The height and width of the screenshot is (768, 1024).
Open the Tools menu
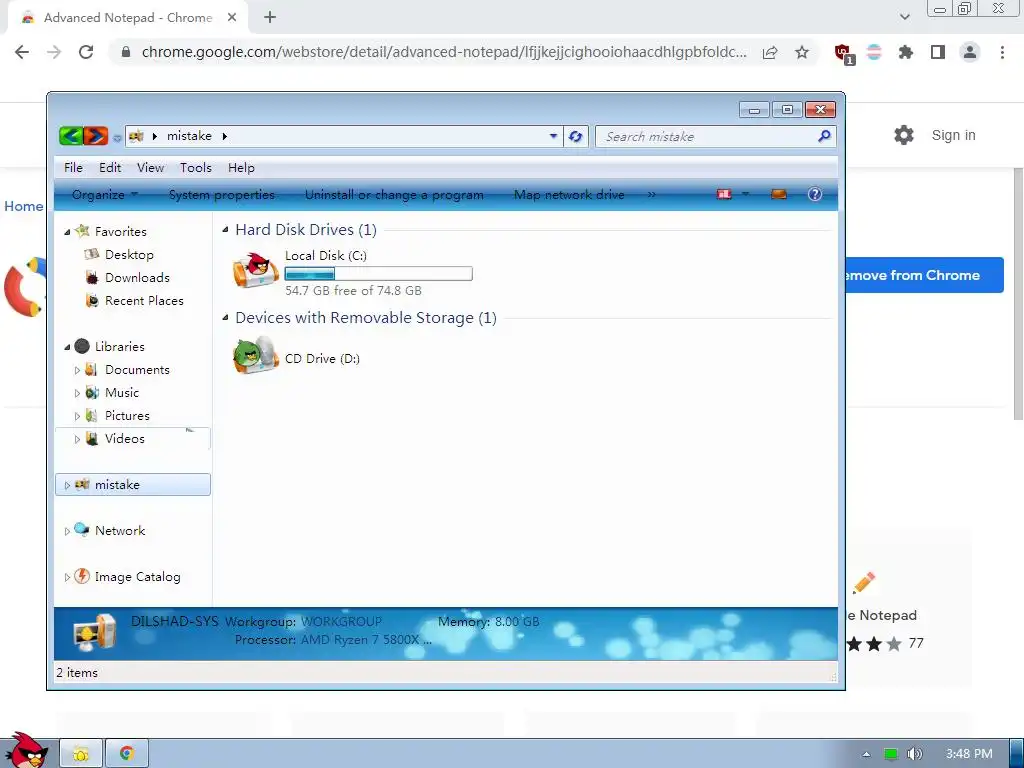(x=196, y=168)
